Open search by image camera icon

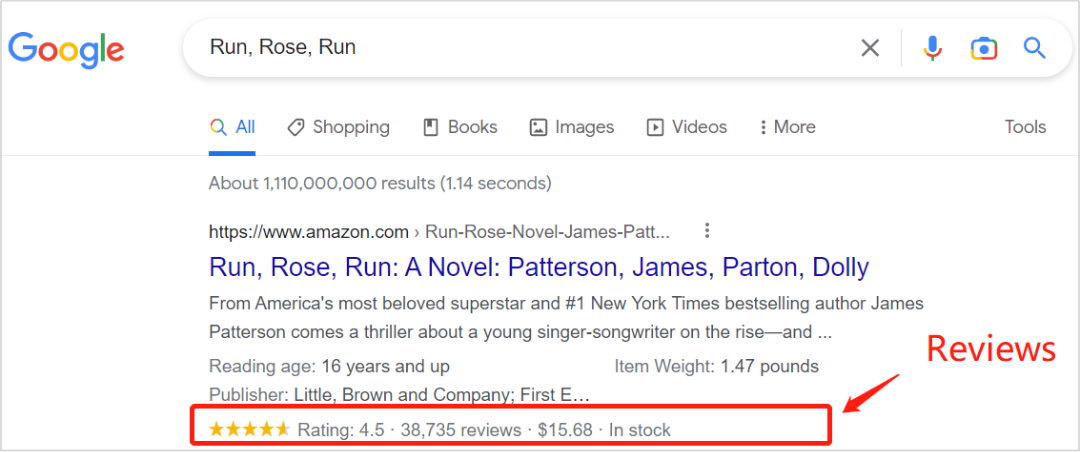click(983, 48)
